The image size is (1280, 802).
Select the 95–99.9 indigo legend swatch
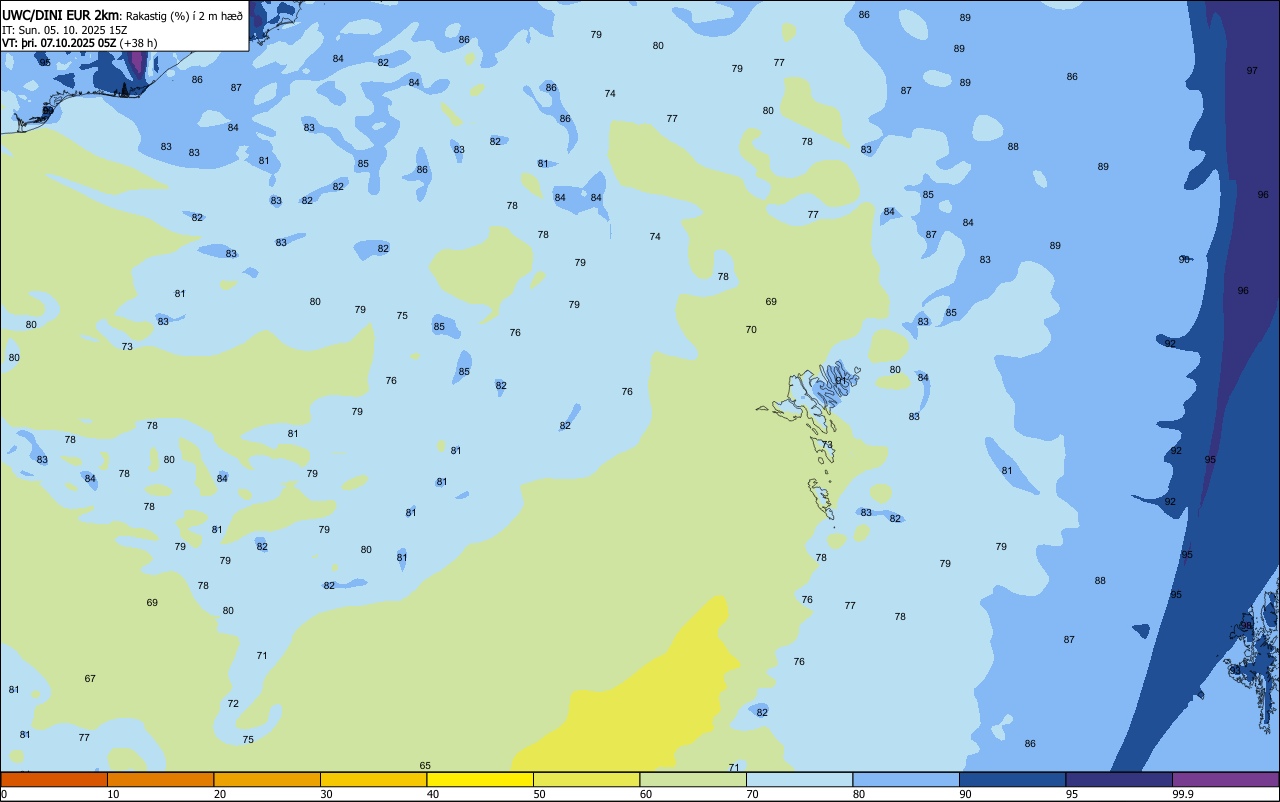coord(1119,779)
